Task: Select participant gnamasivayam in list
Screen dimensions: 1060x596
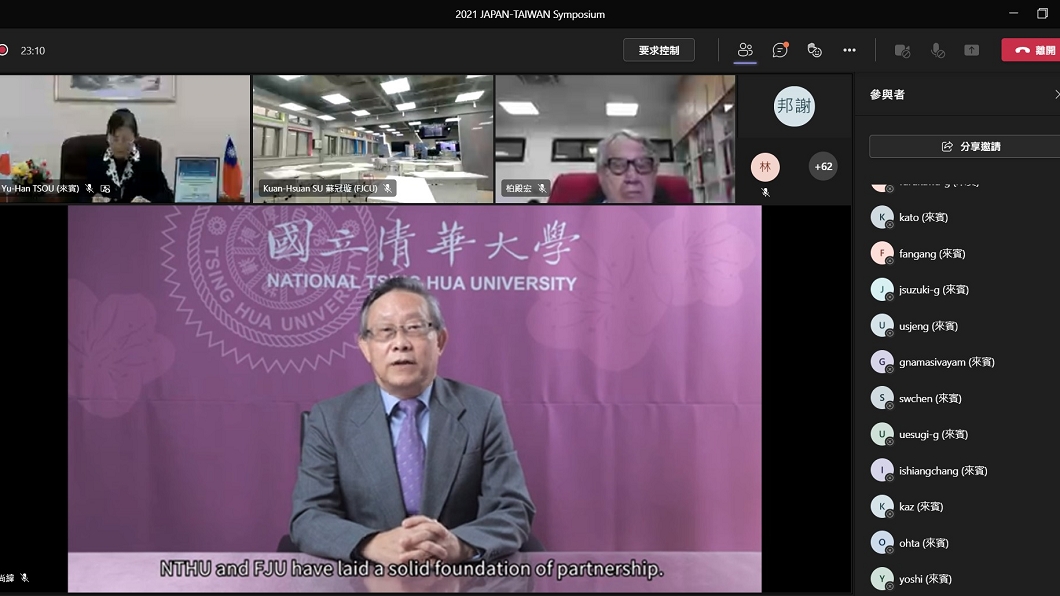Action: 964,362
